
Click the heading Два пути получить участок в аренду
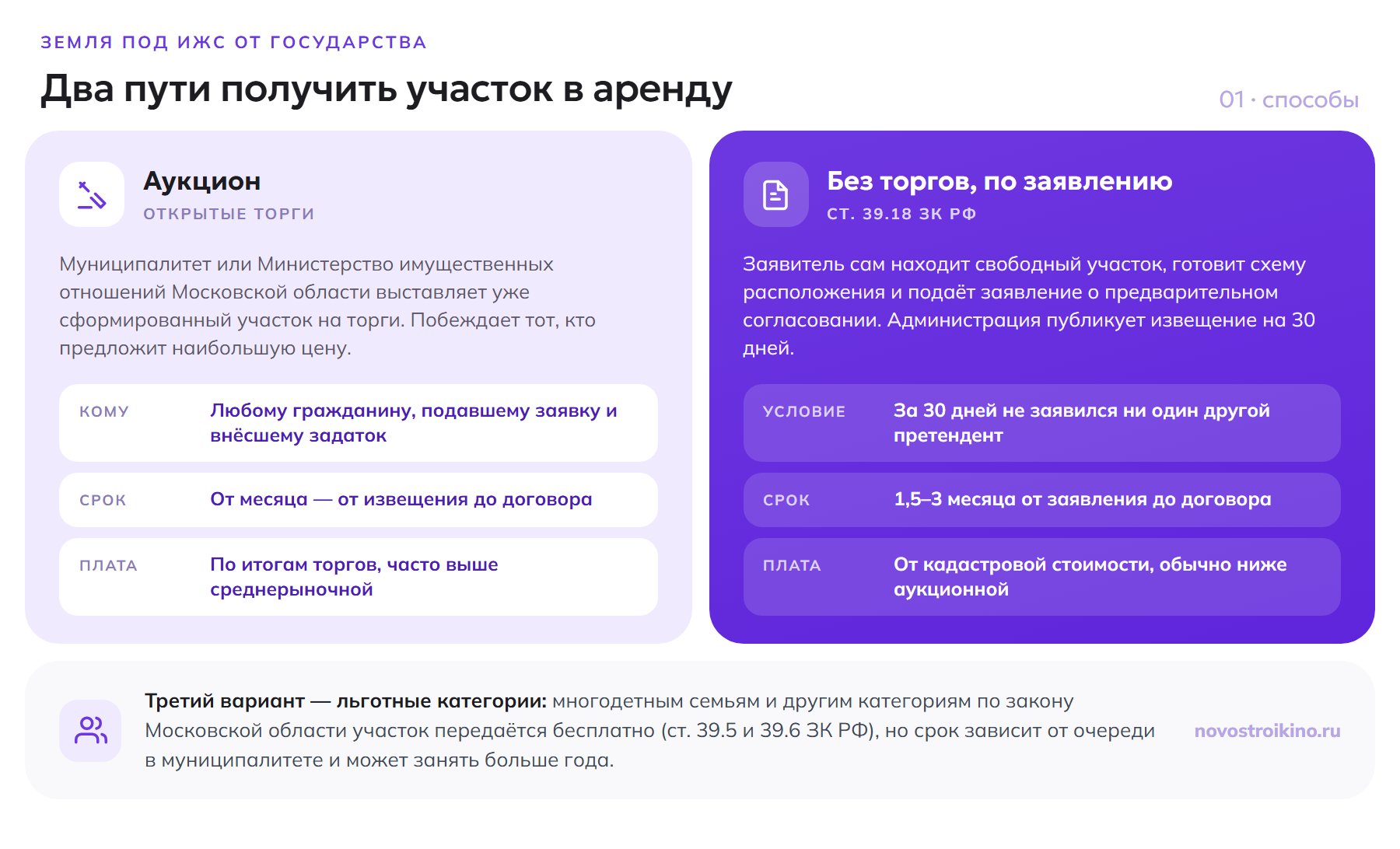point(387,89)
